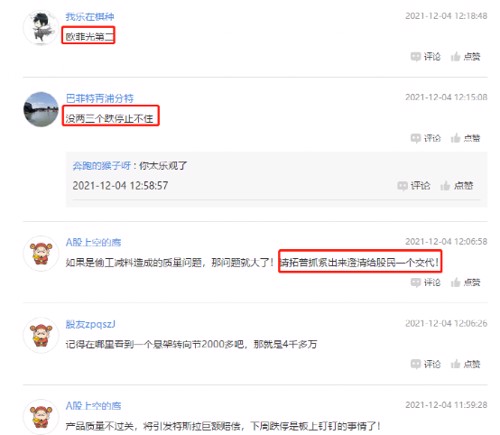
Task: Click comment icon on 股友zpqszJ's post
Action: coord(425,364)
